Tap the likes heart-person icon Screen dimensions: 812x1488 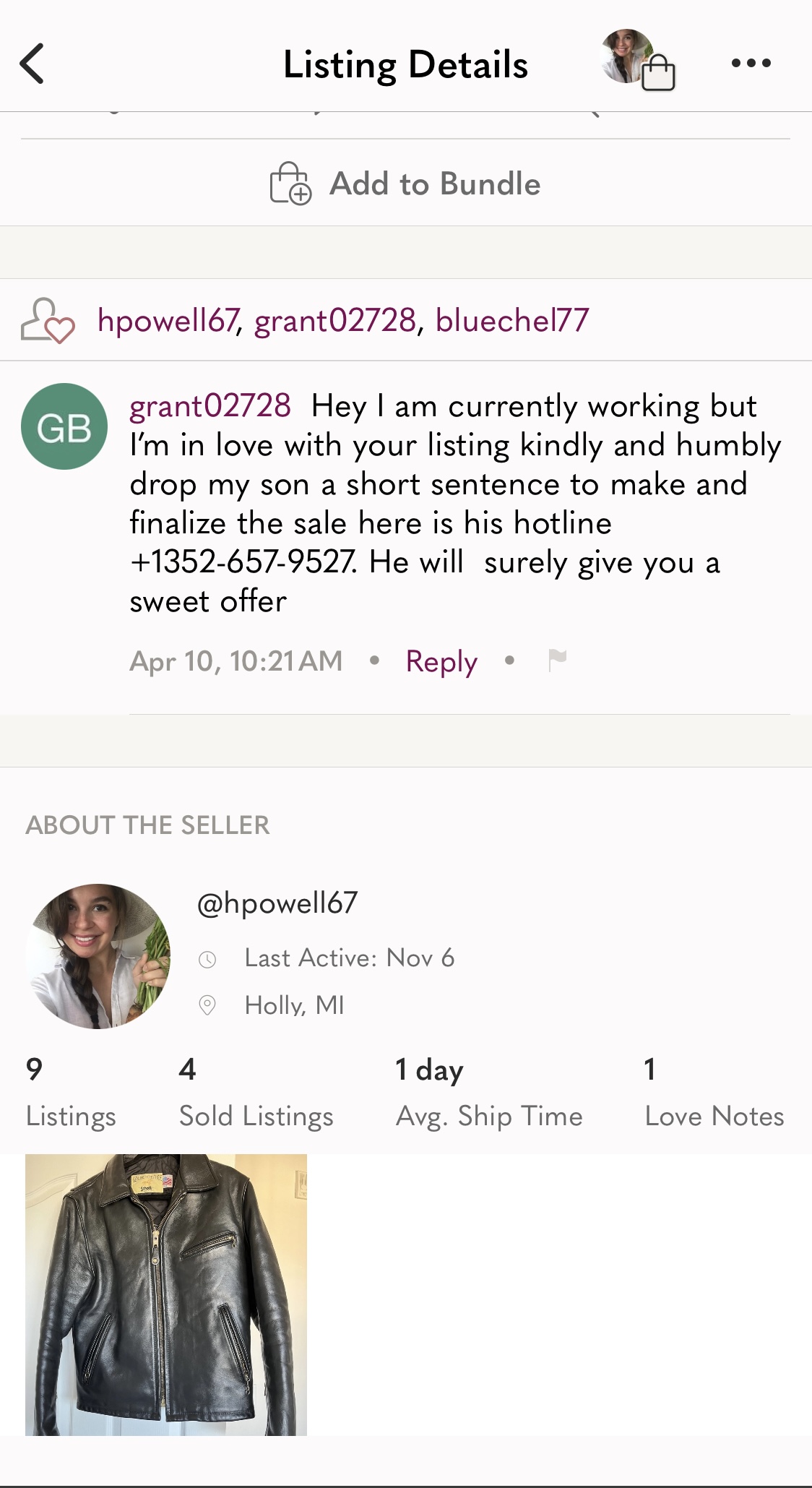pos(47,320)
